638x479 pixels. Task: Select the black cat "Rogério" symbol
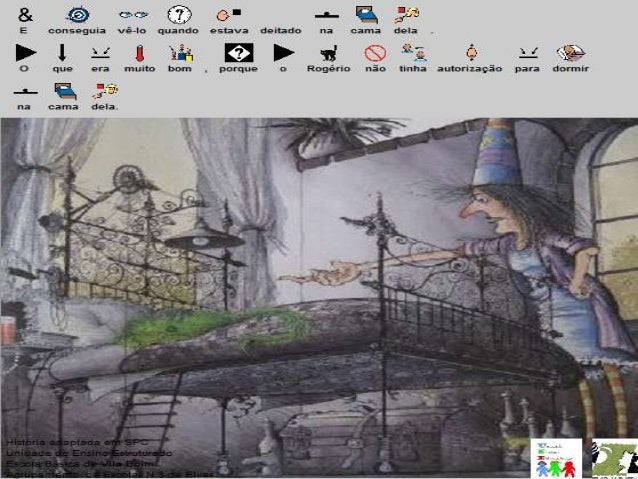(x=328, y=53)
